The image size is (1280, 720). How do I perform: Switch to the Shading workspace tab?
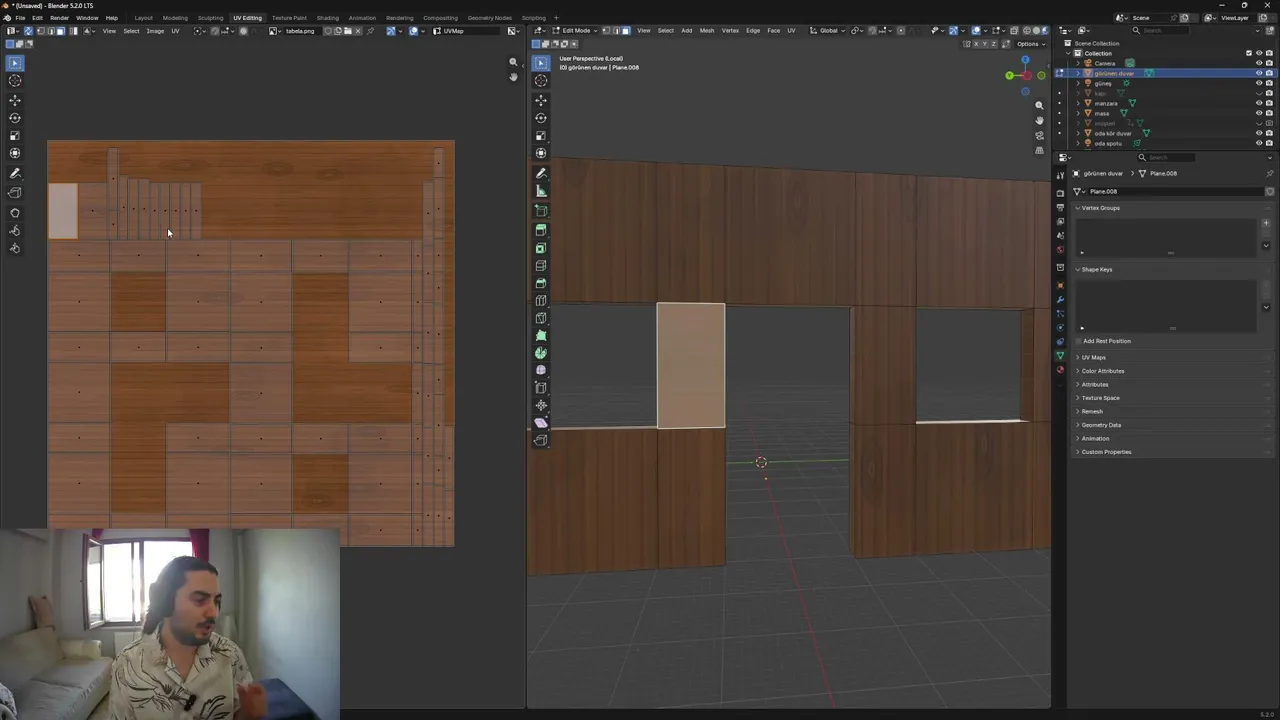(x=327, y=18)
